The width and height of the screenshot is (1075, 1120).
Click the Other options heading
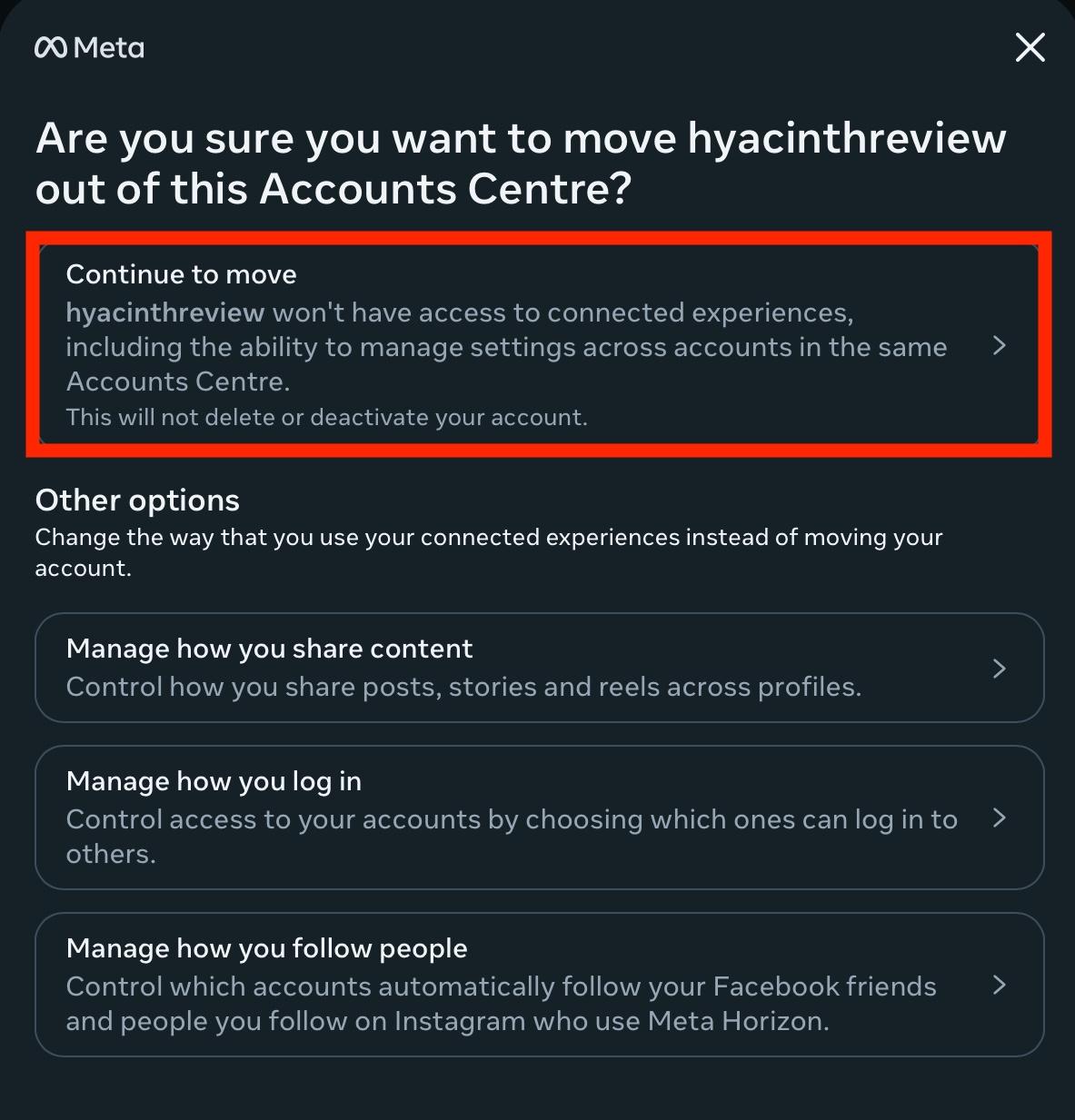click(x=136, y=500)
